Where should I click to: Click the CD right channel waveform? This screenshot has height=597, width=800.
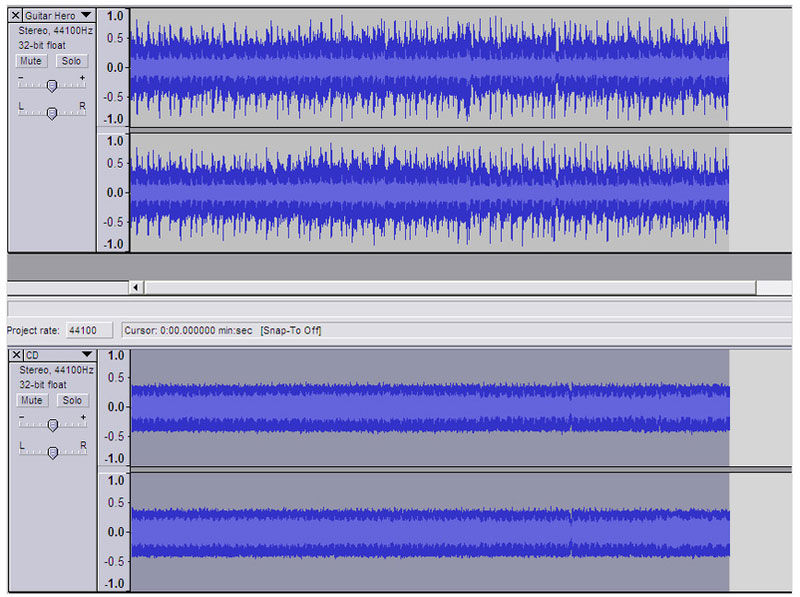tap(430, 532)
